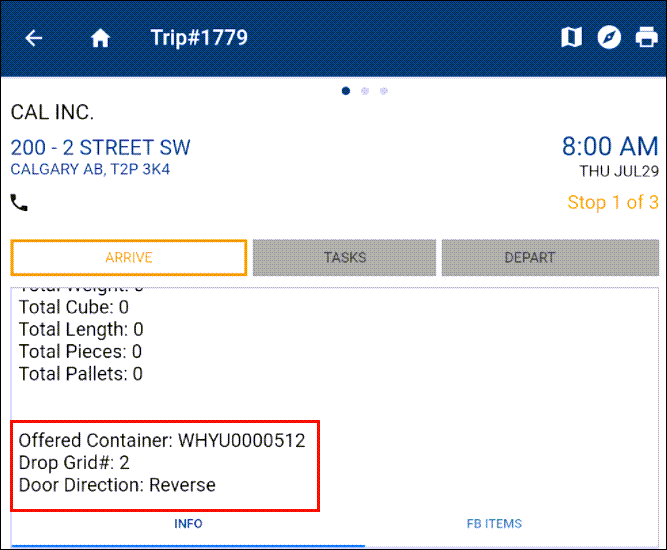
Task: Select the CALGARY AB, T2P 3K4 line
Action: 90,169
